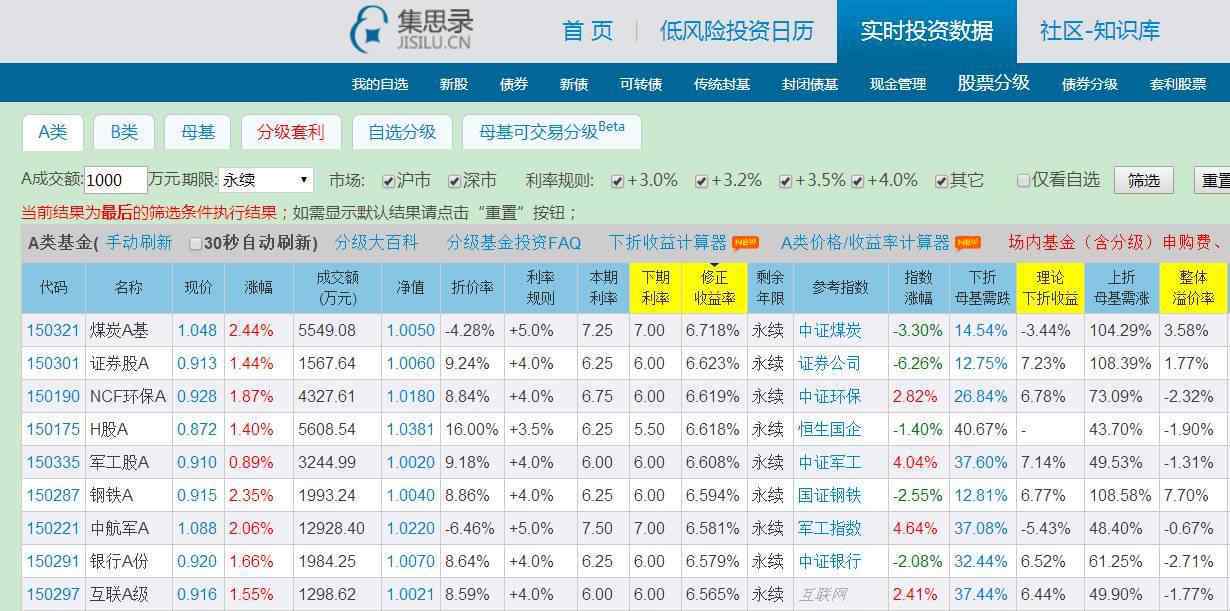
Task: Open 我的自选 submenu
Action: point(380,84)
